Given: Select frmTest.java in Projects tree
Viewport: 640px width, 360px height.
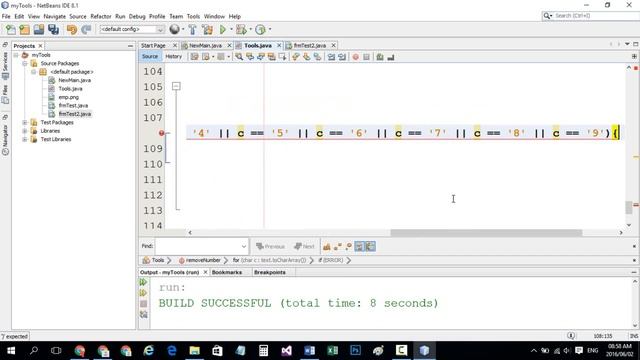Looking at the screenshot, I should [x=73, y=106].
